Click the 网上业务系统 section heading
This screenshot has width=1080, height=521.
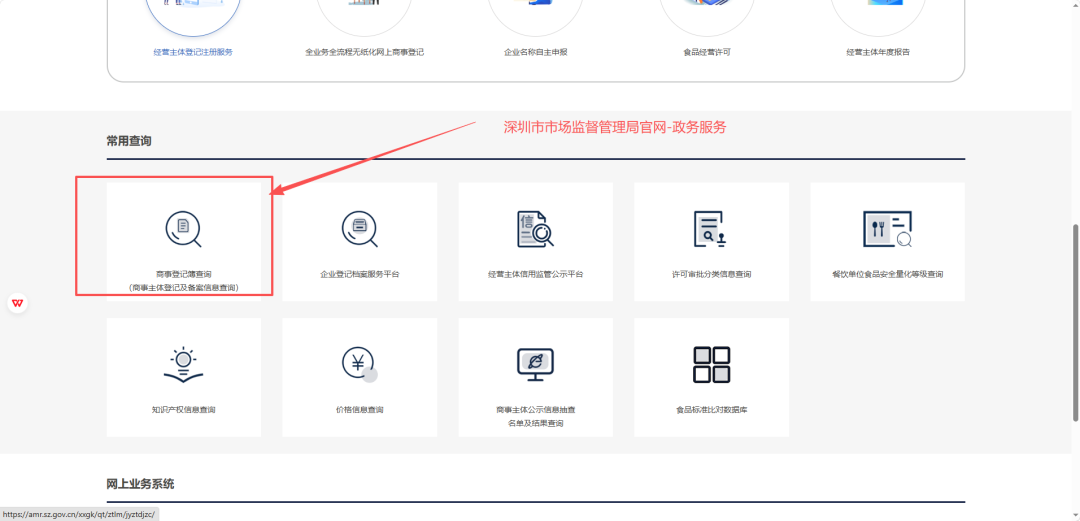coord(141,484)
